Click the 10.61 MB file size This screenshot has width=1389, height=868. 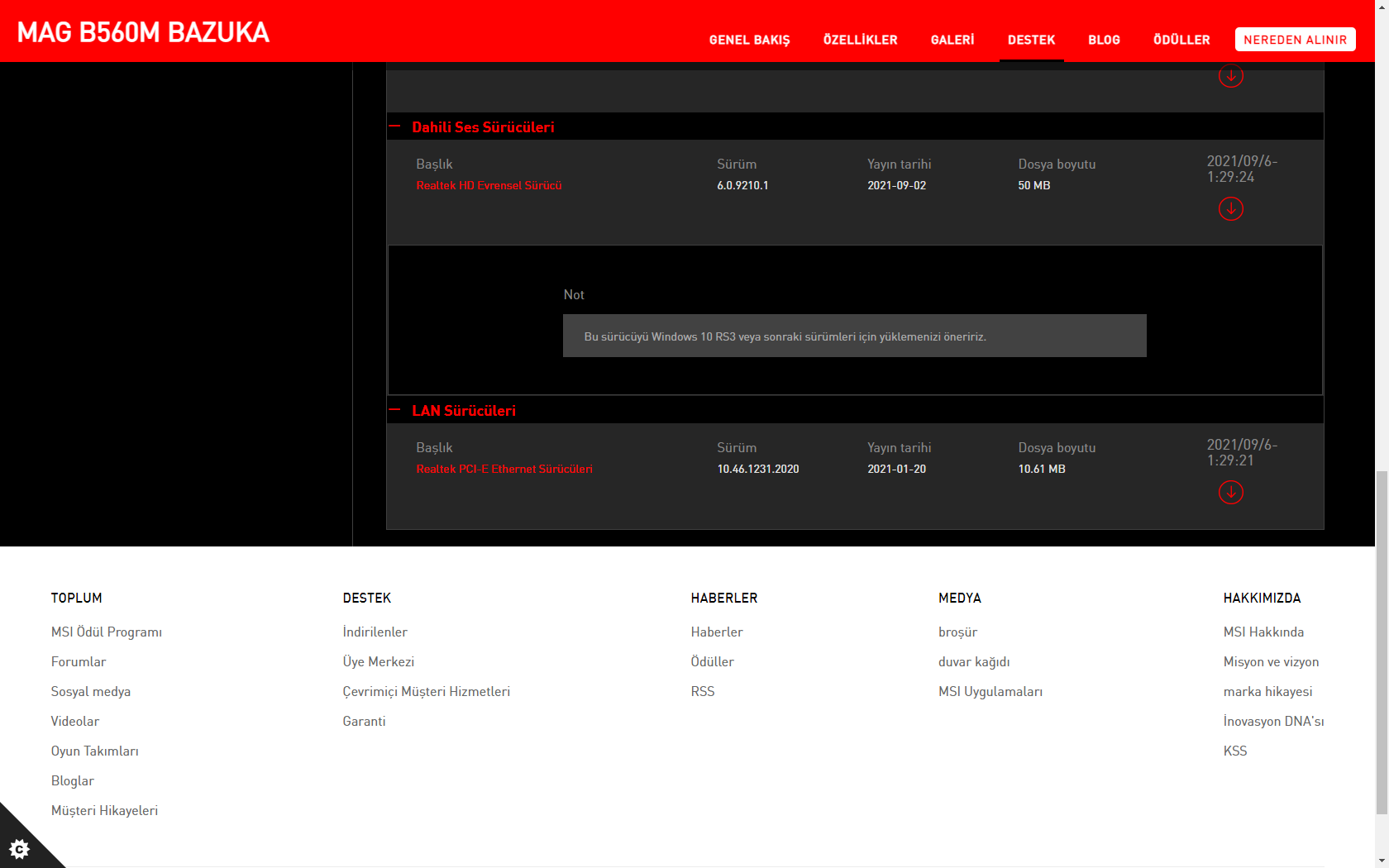click(x=1042, y=469)
